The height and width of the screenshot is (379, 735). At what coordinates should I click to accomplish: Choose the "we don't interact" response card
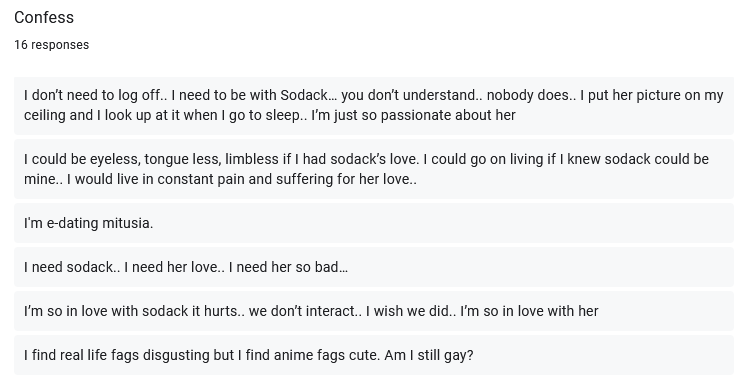pos(374,311)
